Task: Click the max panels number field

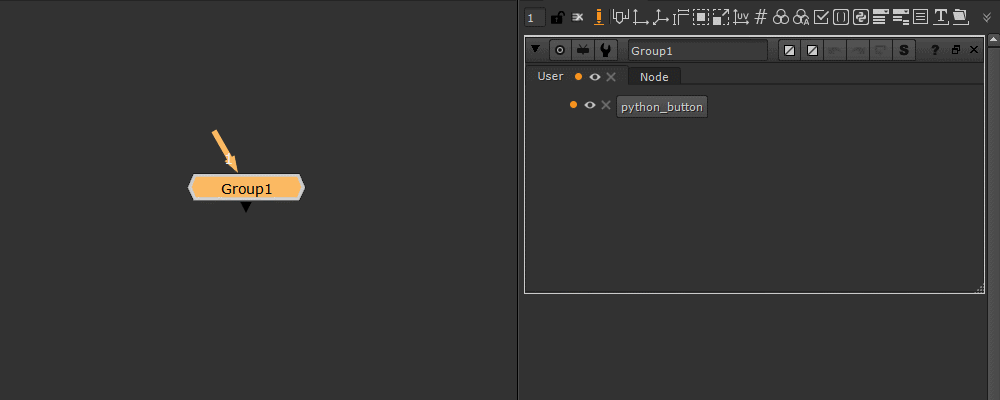Action: click(x=534, y=18)
